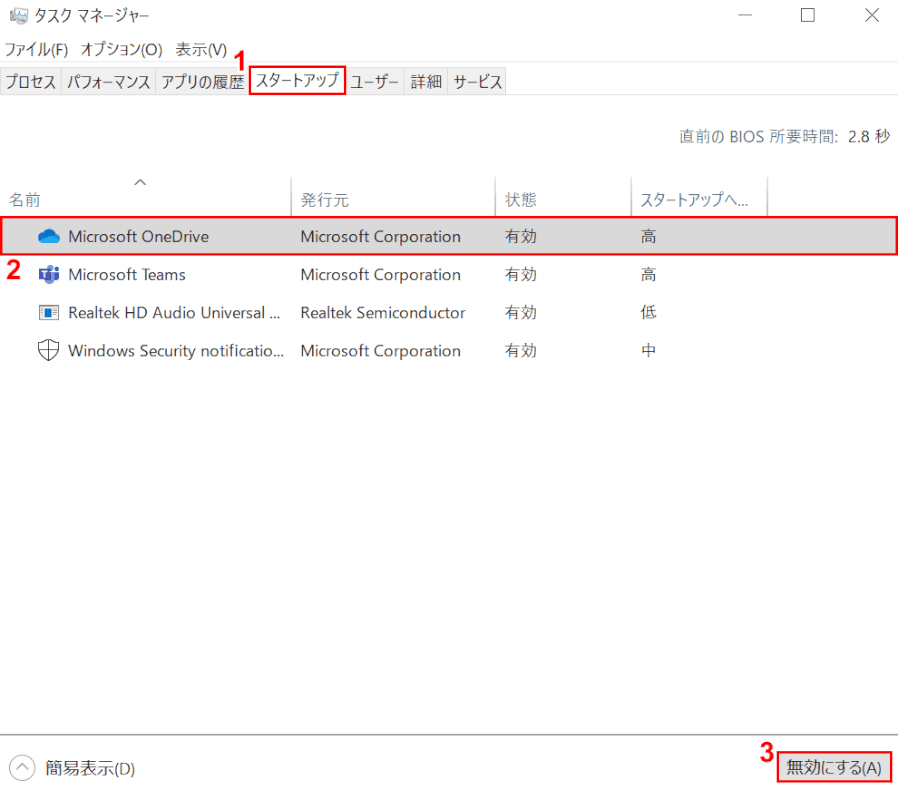Open the オプション(O) menu
Image resolution: width=898 pixels, height=800 pixels.
[121, 49]
